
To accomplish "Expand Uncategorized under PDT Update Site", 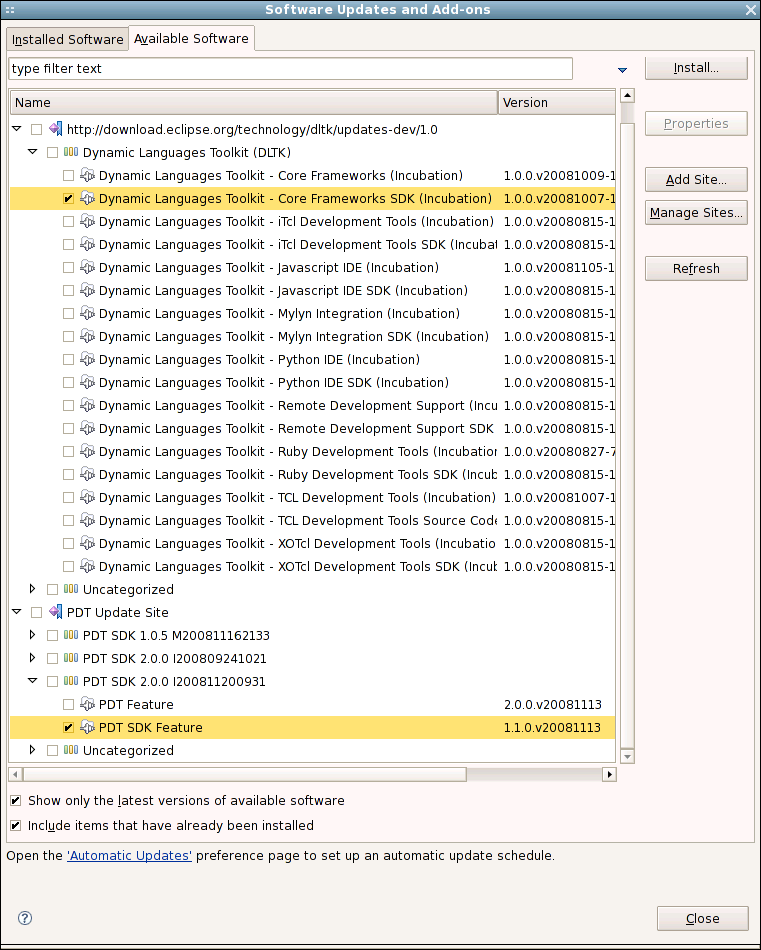I will pyautogui.click(x=33, y=750).
